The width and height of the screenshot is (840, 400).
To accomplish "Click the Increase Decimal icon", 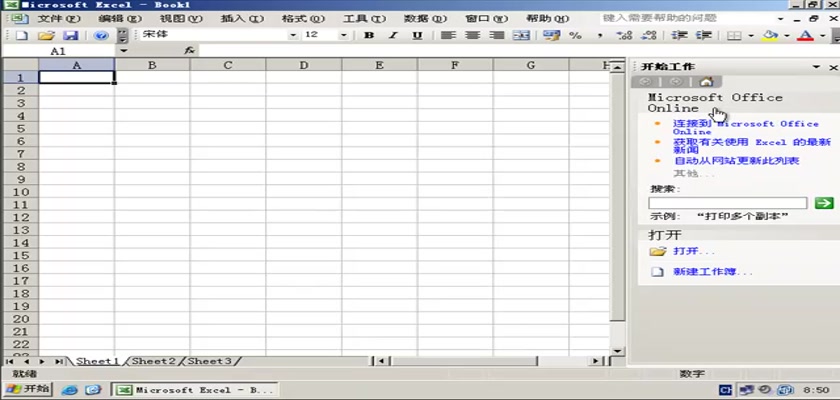I will point(624,35).
